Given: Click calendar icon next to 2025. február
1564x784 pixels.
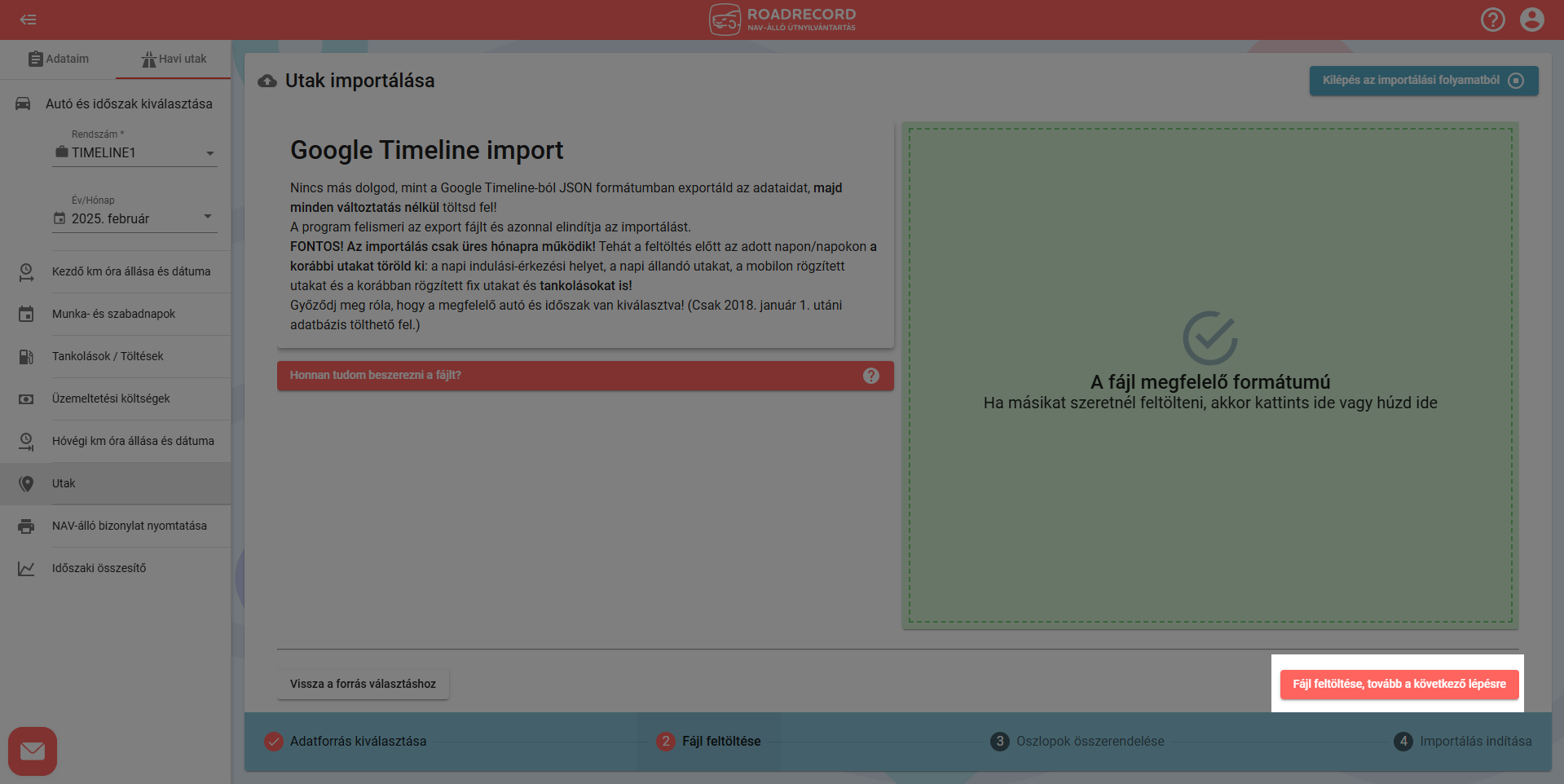Looking at the screenshot, I should click(x=59, y=218).
